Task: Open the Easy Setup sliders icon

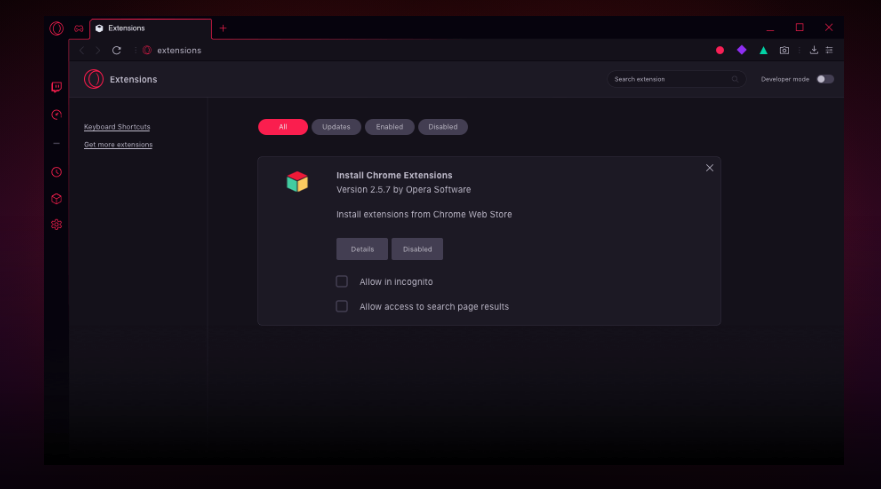Action: click(829, 51)
